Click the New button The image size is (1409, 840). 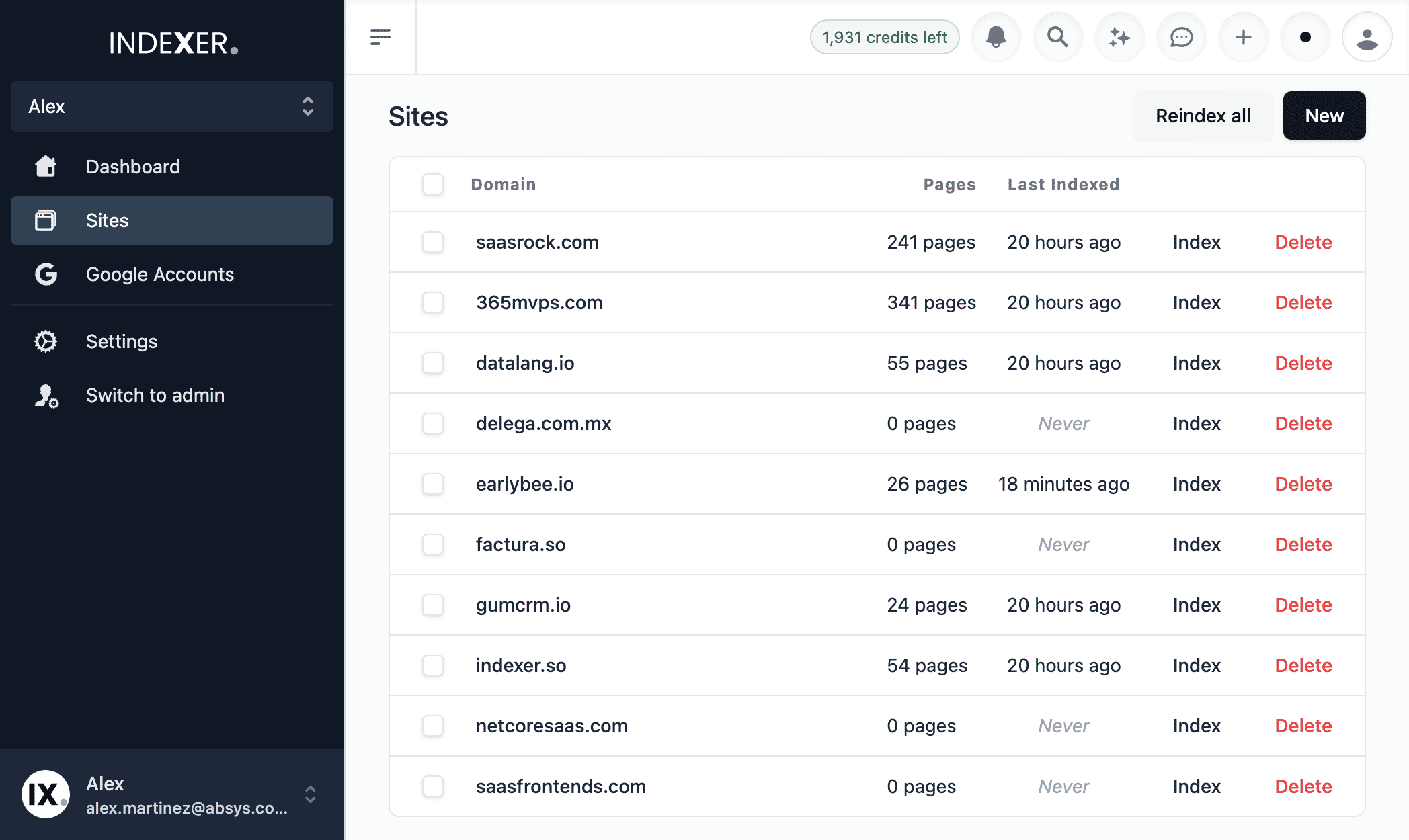click(1324, 116)
